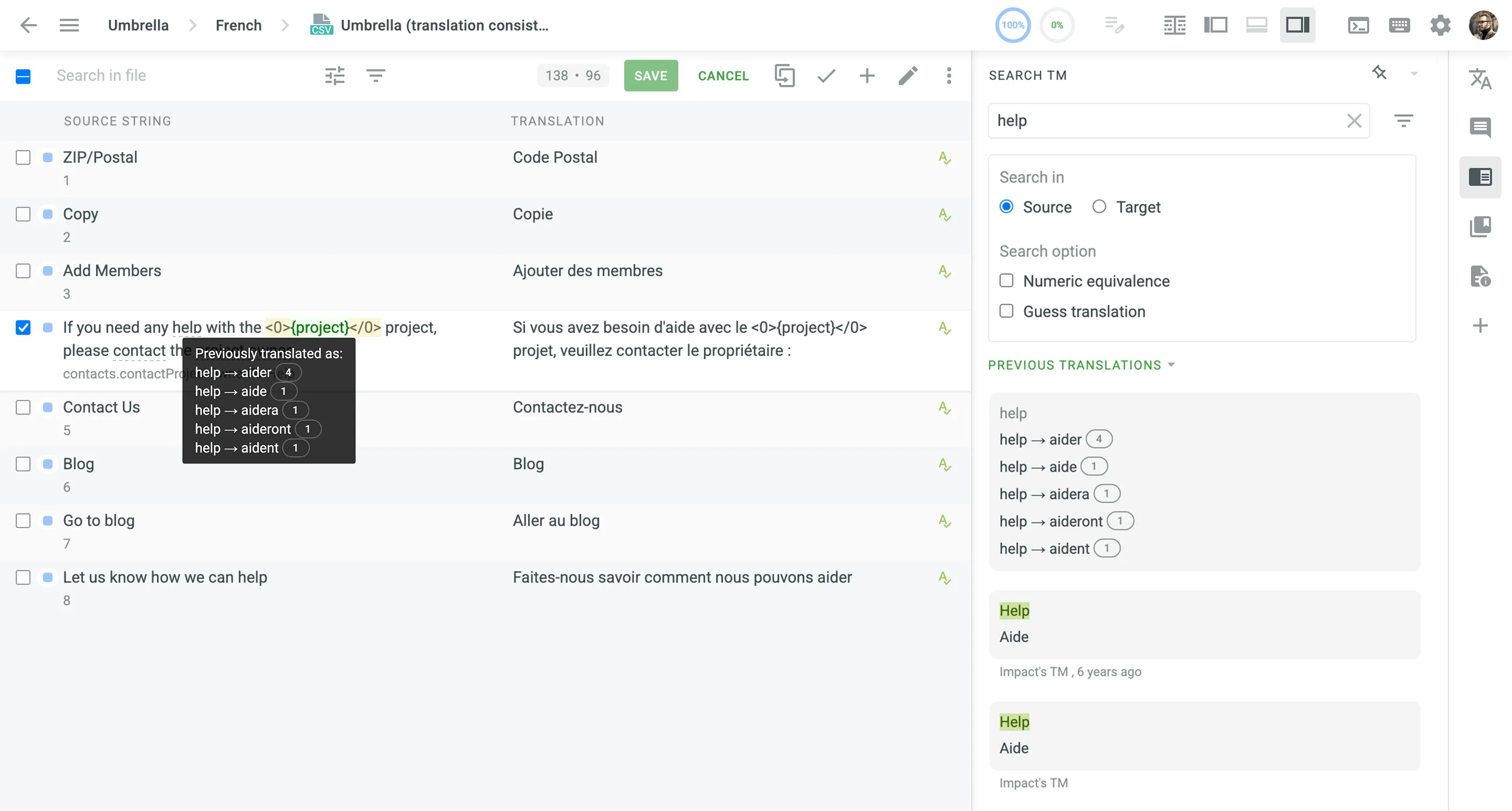
Task: Uncheck the selected 'If you need any help' row
Action: (x=23, y=328)
